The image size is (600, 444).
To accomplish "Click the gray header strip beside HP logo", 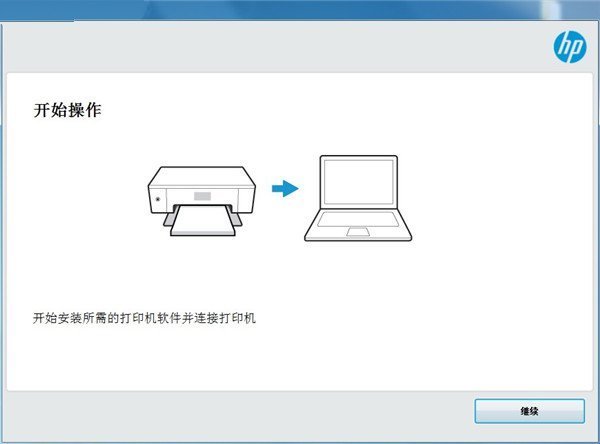I will 276,47.
